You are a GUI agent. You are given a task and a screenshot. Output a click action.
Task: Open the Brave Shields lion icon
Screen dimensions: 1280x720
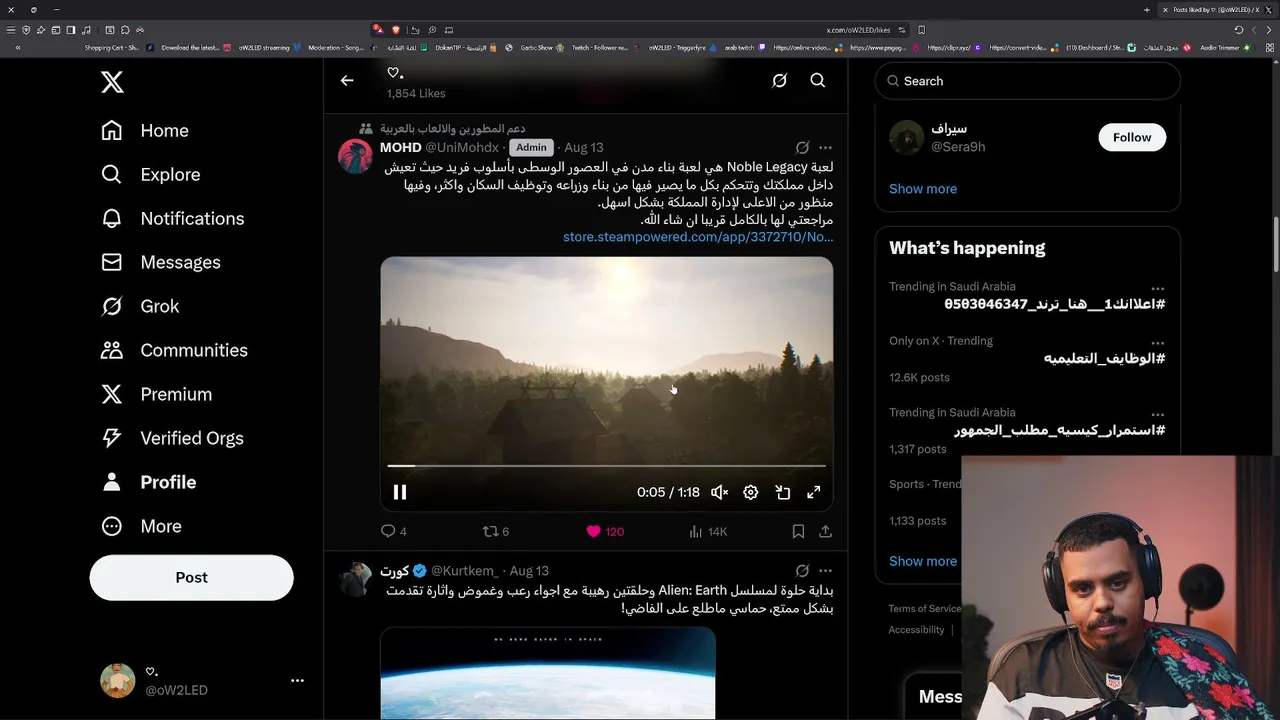396,30
